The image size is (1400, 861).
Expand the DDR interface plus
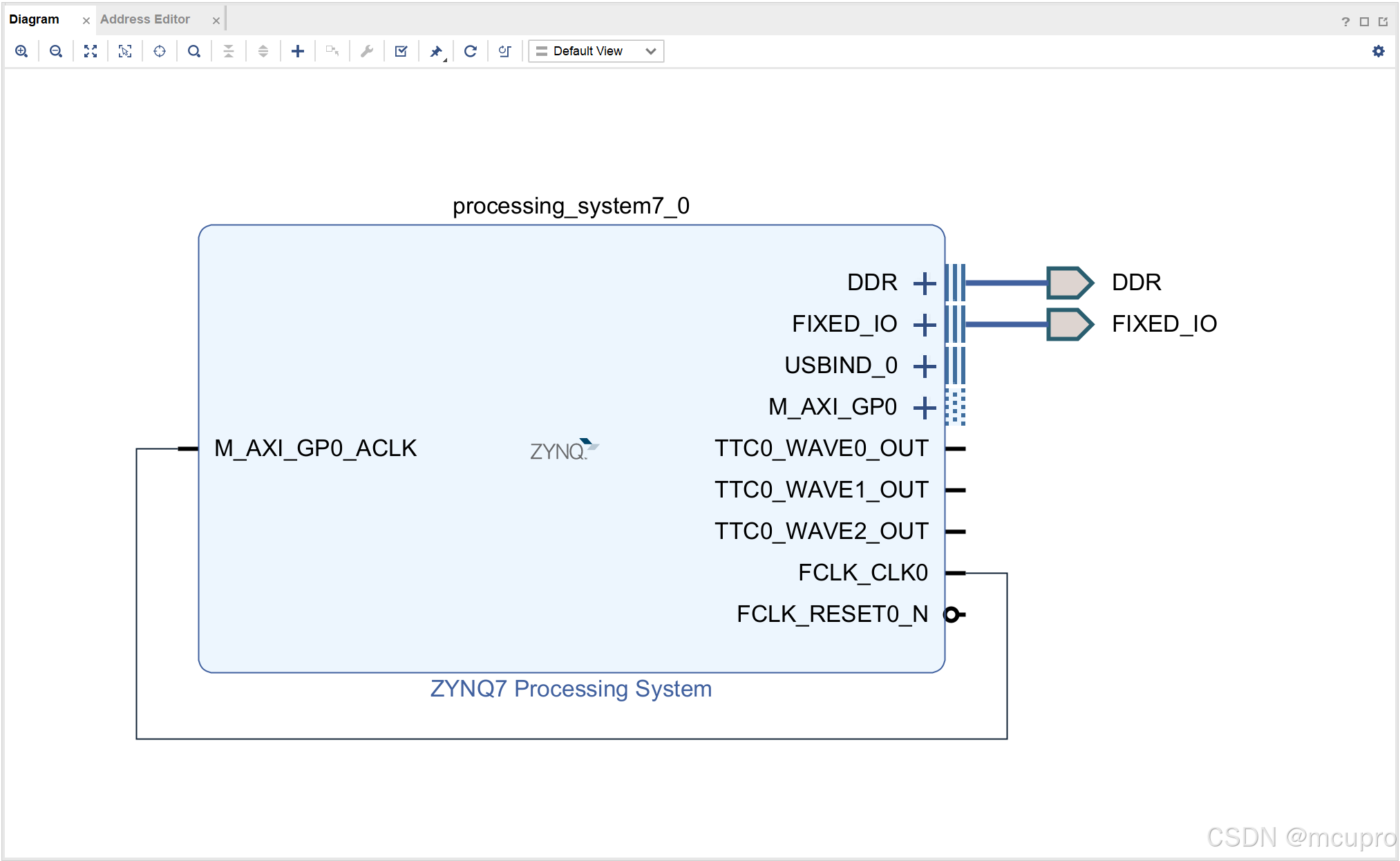(924, 283)
